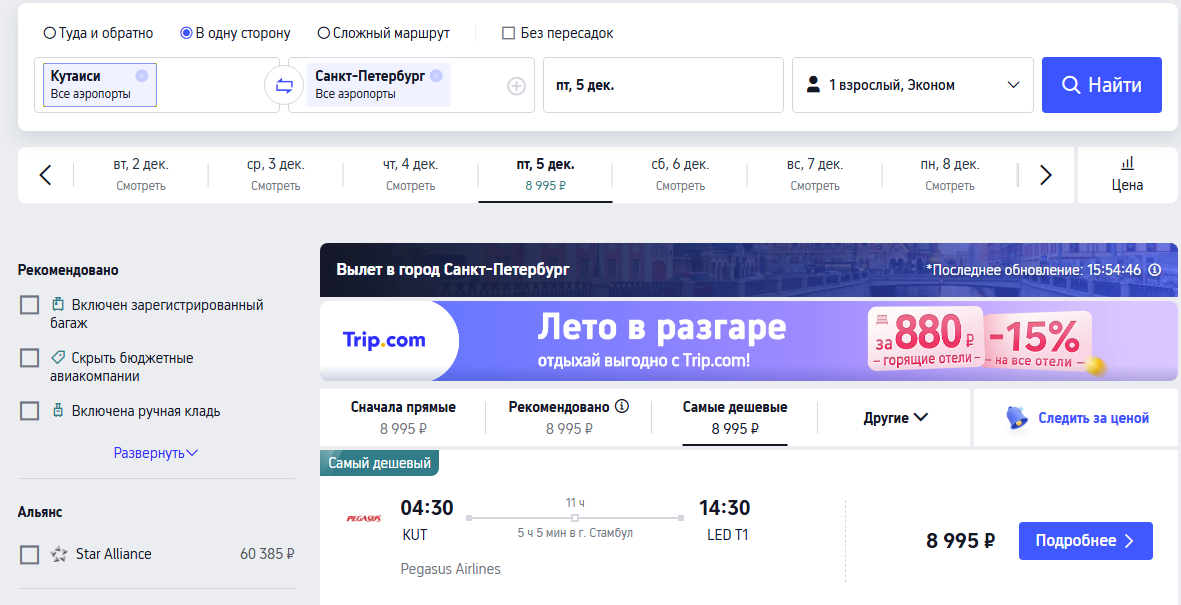Sort by Рекомендовано tab
The height and width of the screenshot is (605, 1181).
pos(569,417)
